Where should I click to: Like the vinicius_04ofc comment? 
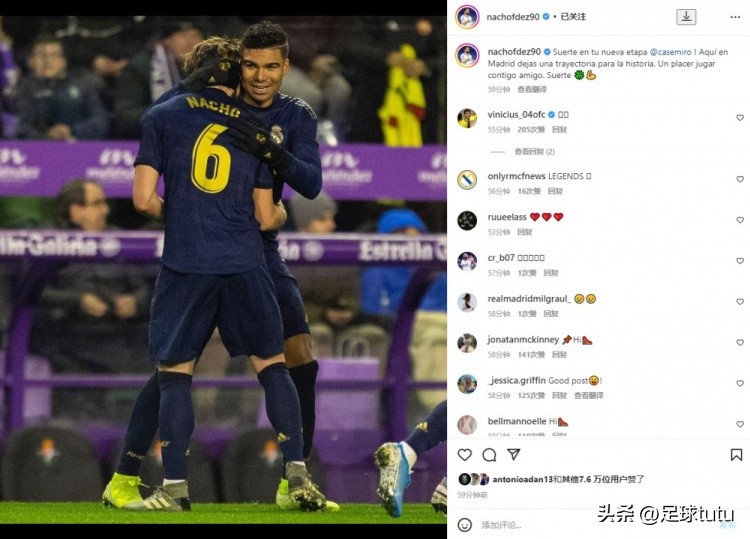[x=740, y=118]
